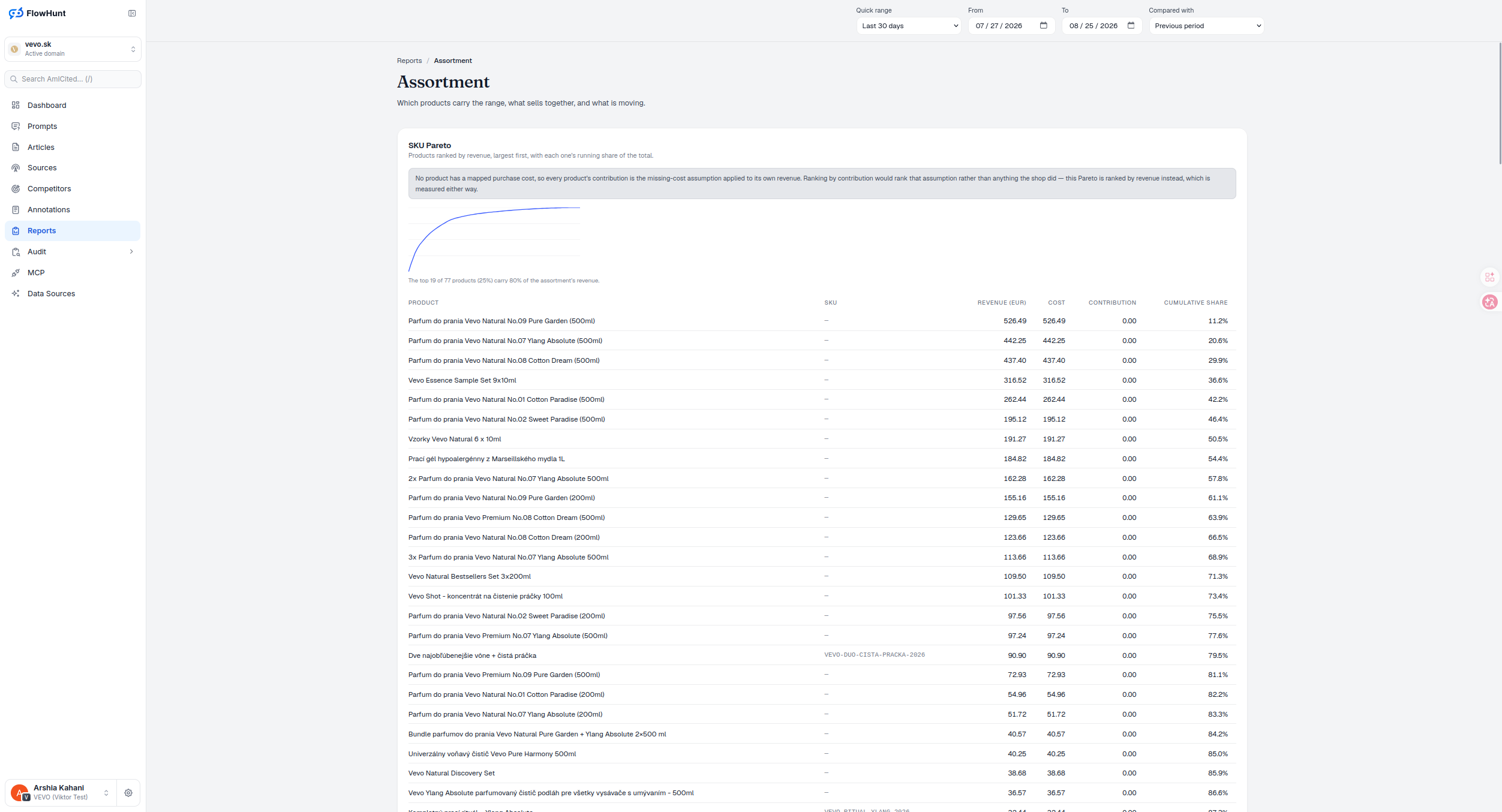Click the To date field 08/25/2026
This screenshot has height=812, width=1502.
click(x=1102, y=26)
